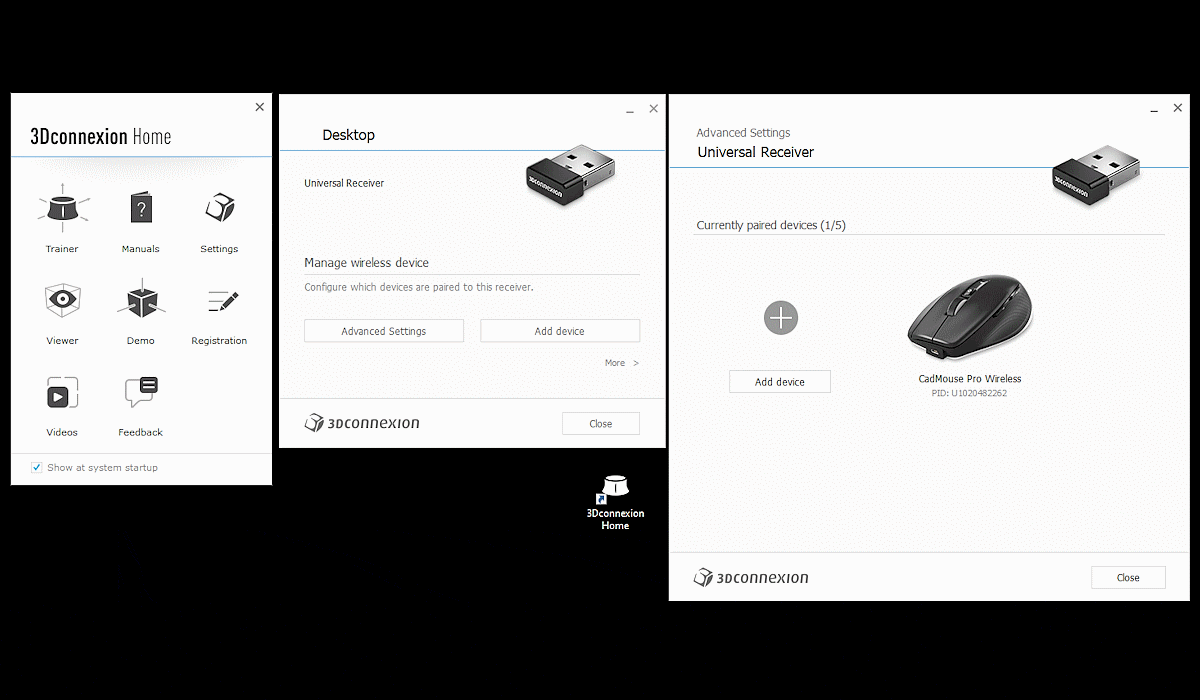
Task: Click the Manuals label text
Action: coord(141,249)
